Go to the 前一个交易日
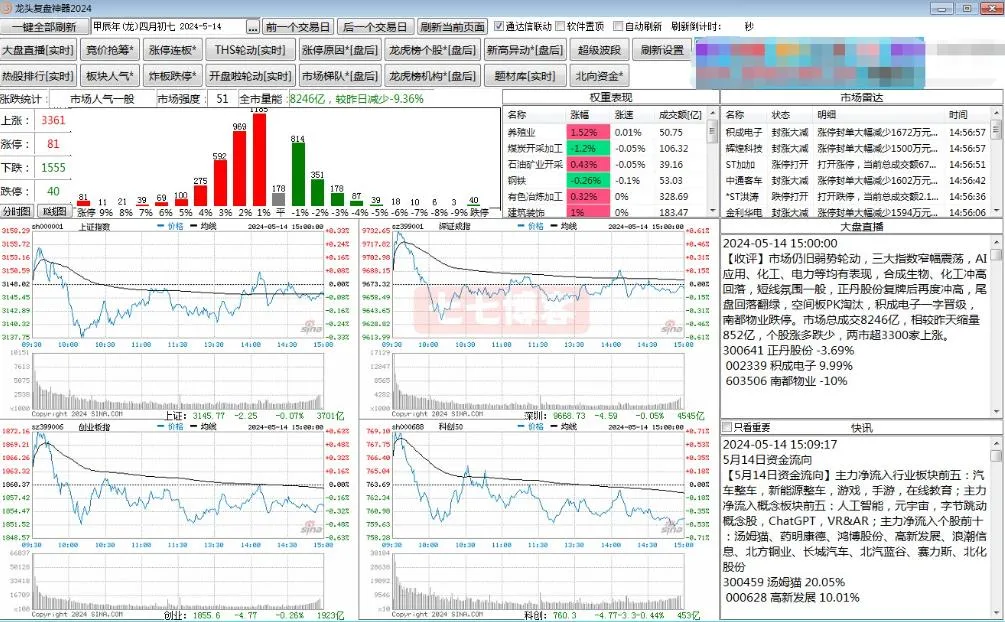Image resolution: width=1005 pixels, height=622 pixels. pyautogui.click(x=296, y=27)
